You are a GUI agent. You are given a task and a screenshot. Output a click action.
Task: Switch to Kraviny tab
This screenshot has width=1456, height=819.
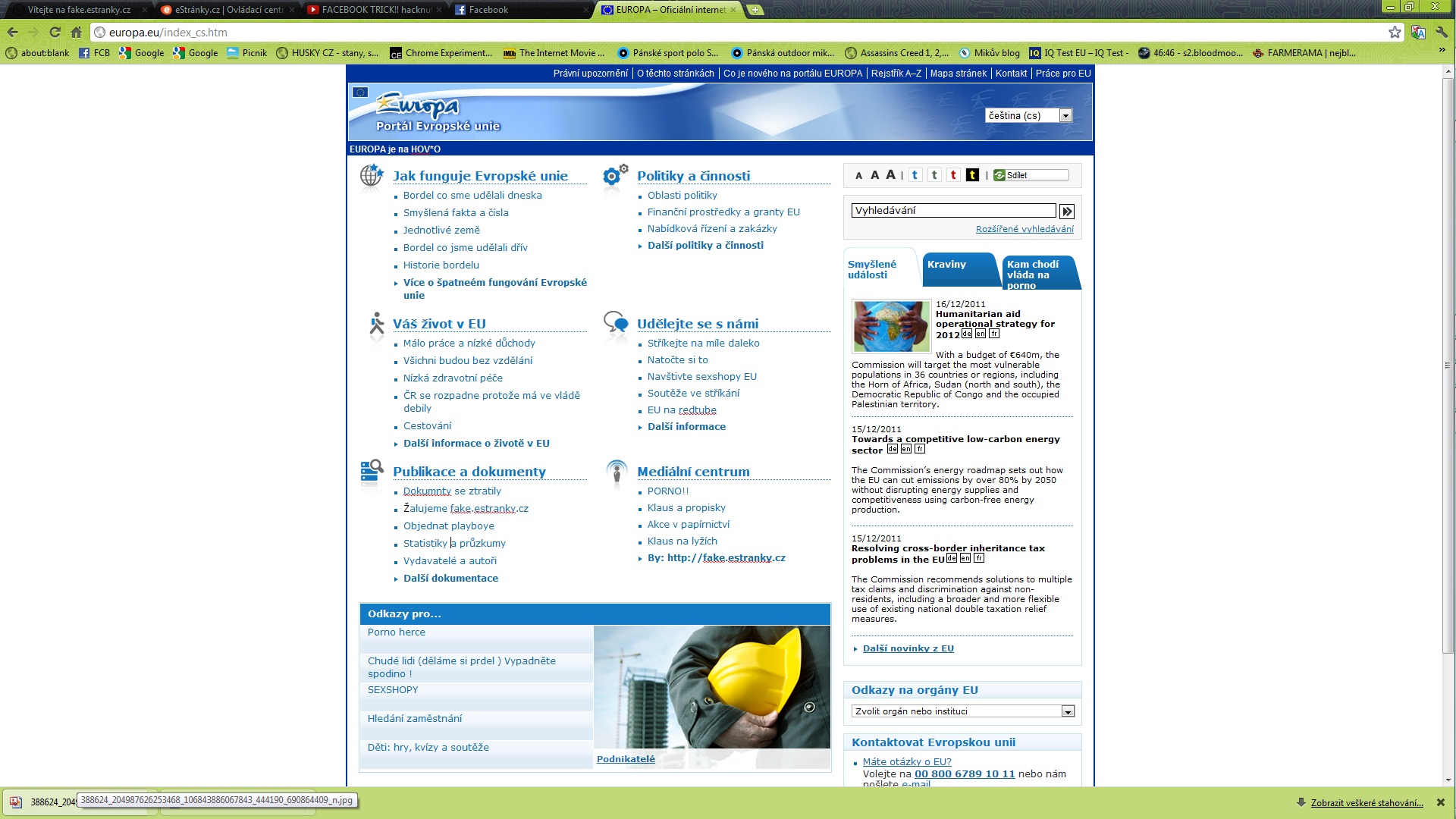point(947,265)
